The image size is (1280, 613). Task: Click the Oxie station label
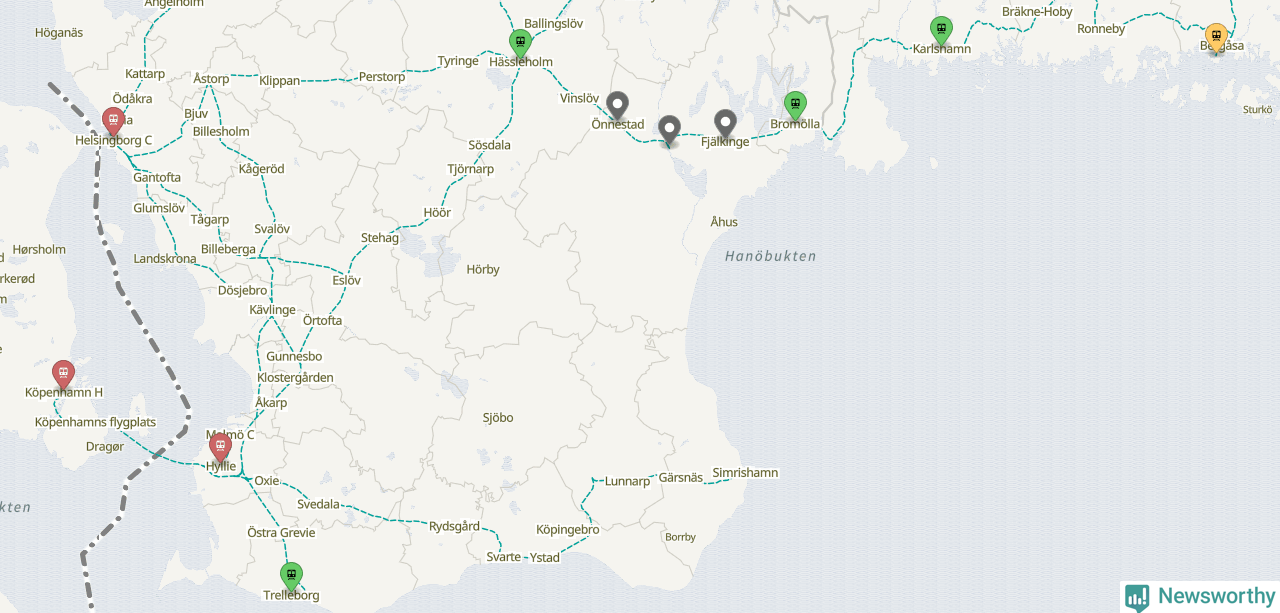pos(267,481)
